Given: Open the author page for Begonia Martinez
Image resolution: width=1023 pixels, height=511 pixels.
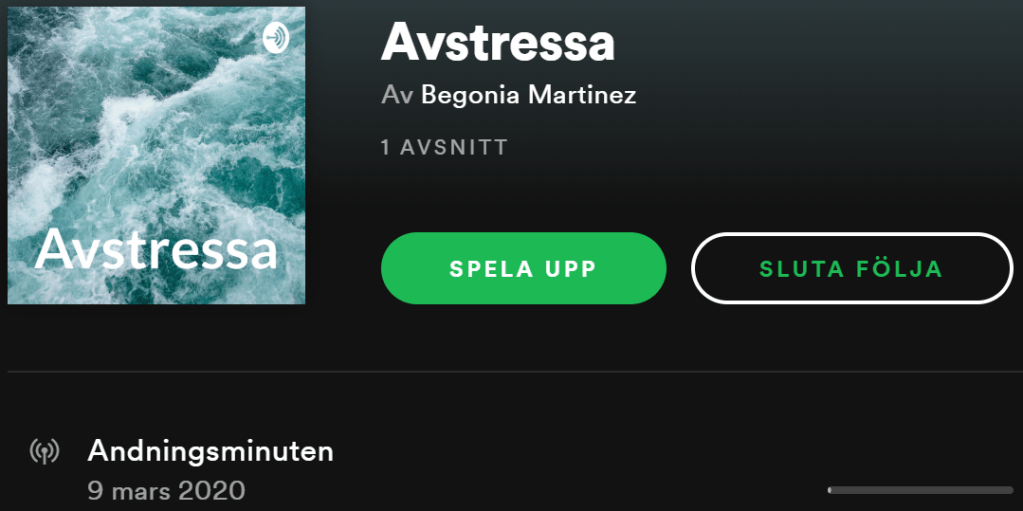Looking at the screenshot, I should pyautogui.click(x=528, y=95).
